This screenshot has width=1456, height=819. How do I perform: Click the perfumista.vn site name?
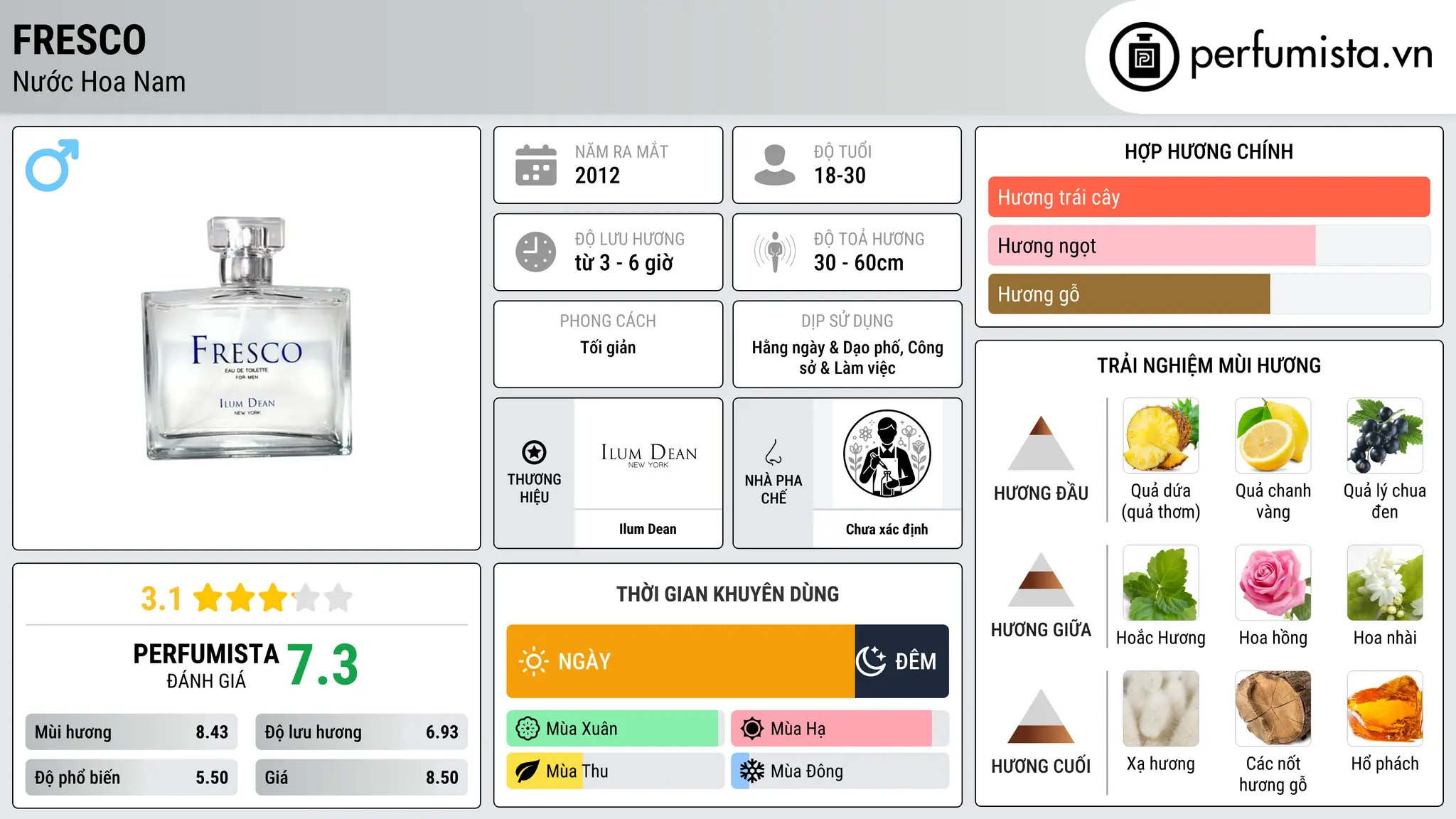[x=1312, y=54]
